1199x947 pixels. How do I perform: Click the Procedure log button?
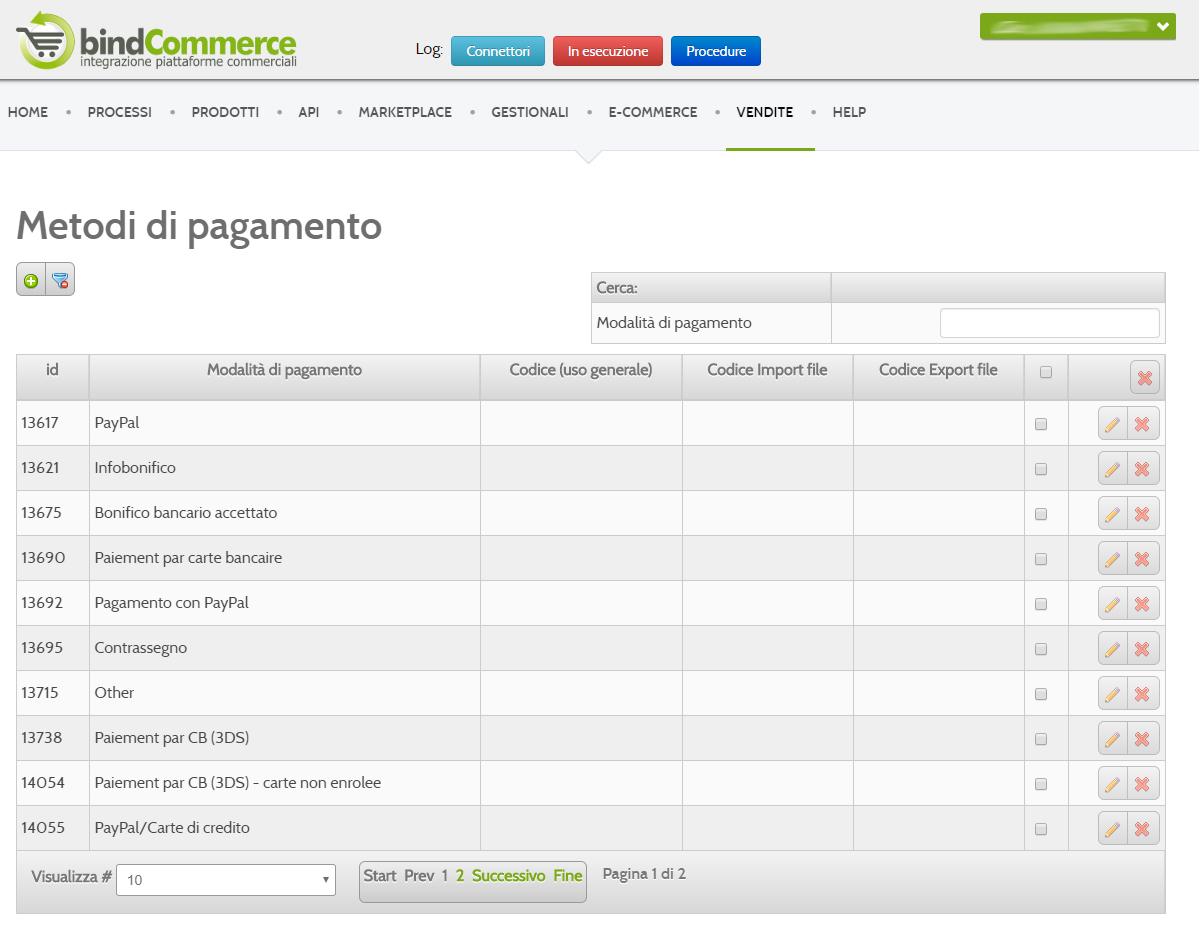pos(716,51)
